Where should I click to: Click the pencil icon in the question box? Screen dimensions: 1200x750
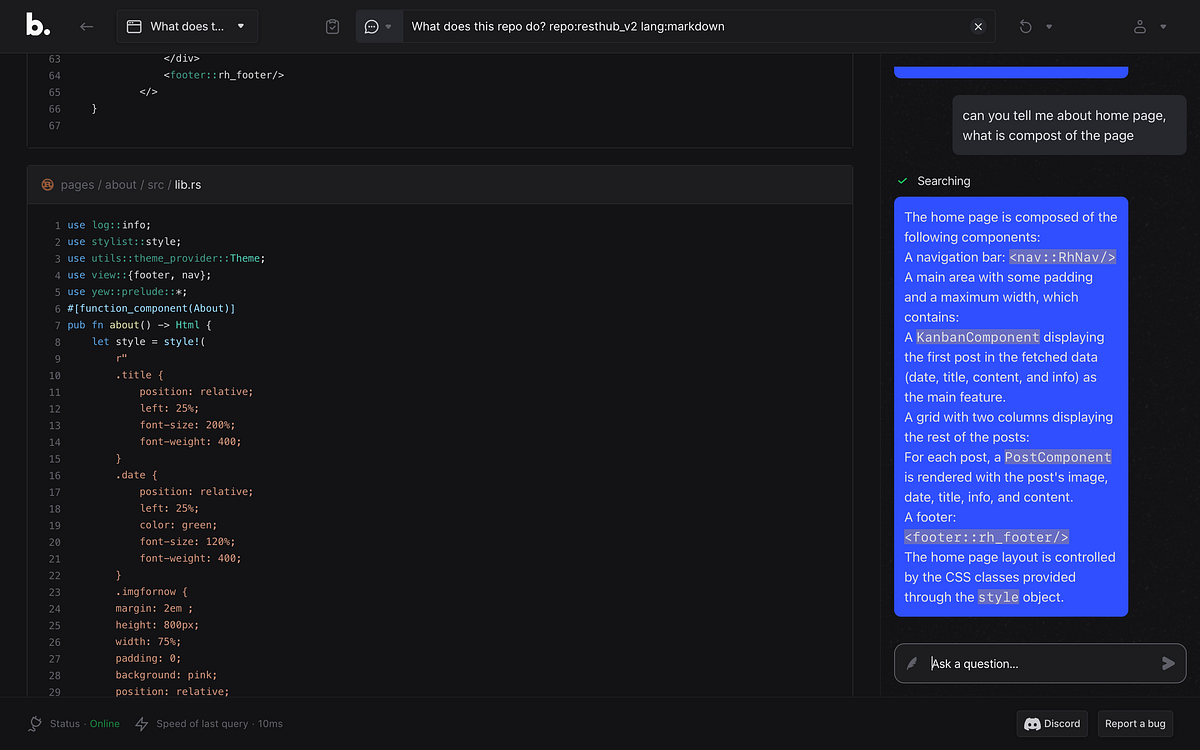pyautogui.click(x=913, y=662)
